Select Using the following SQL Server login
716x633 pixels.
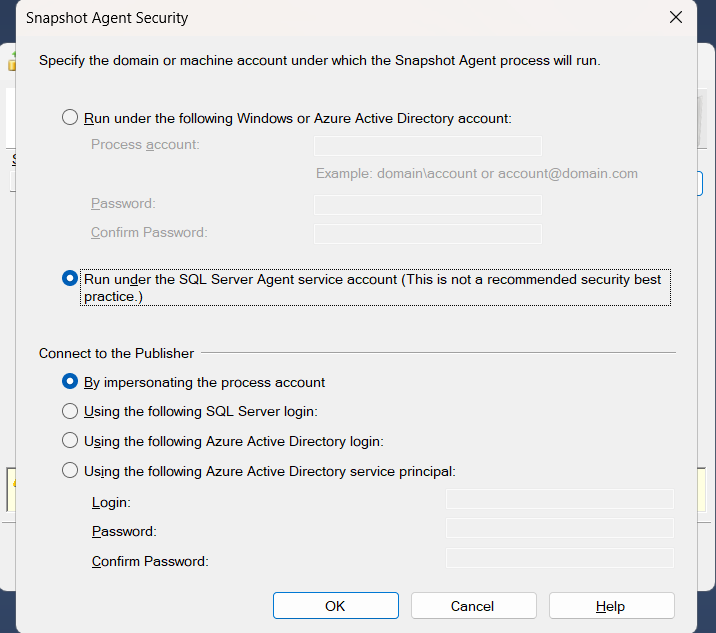pos(70,411)
